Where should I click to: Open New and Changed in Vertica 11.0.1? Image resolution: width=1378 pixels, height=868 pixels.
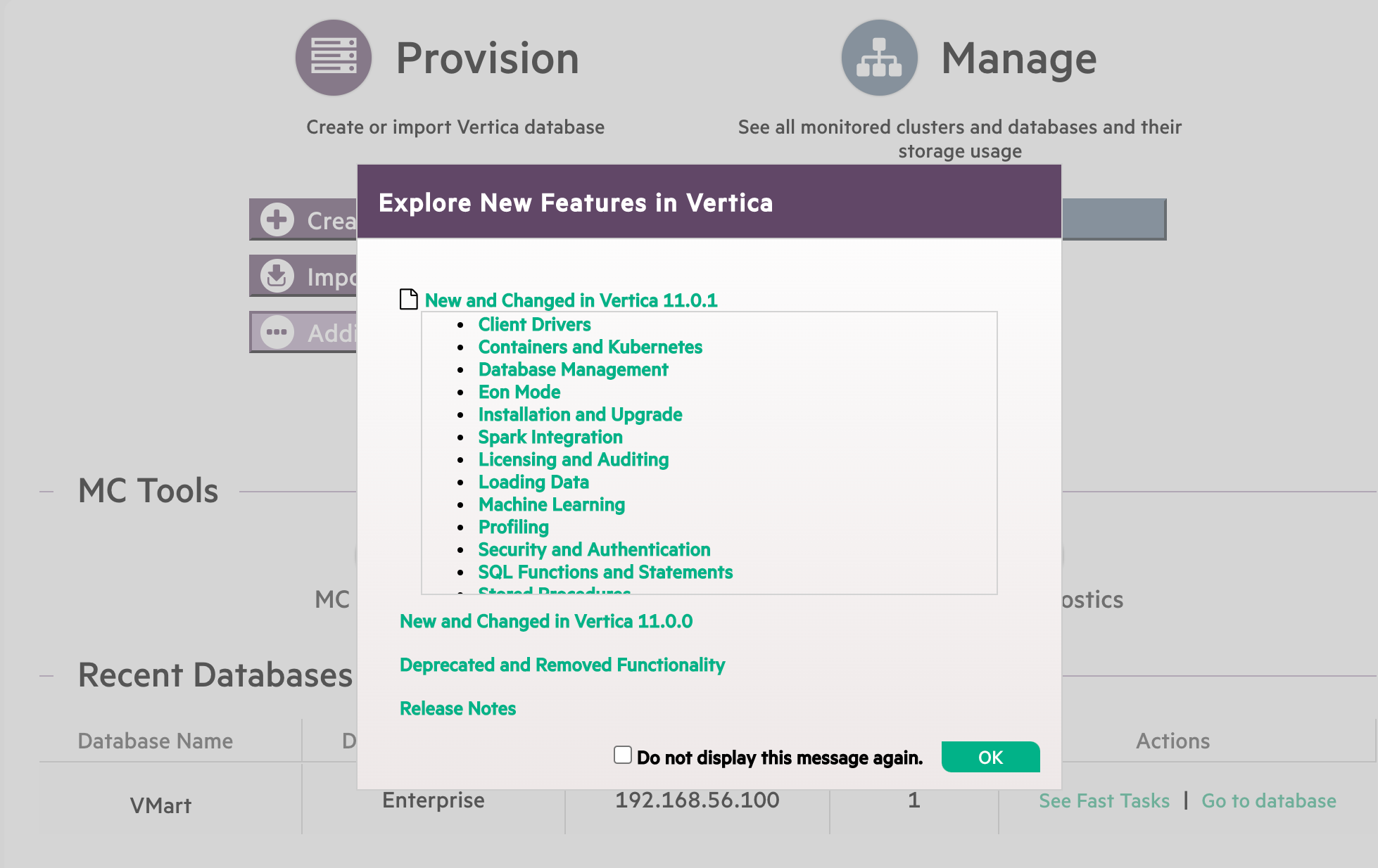tap(571, 300)
